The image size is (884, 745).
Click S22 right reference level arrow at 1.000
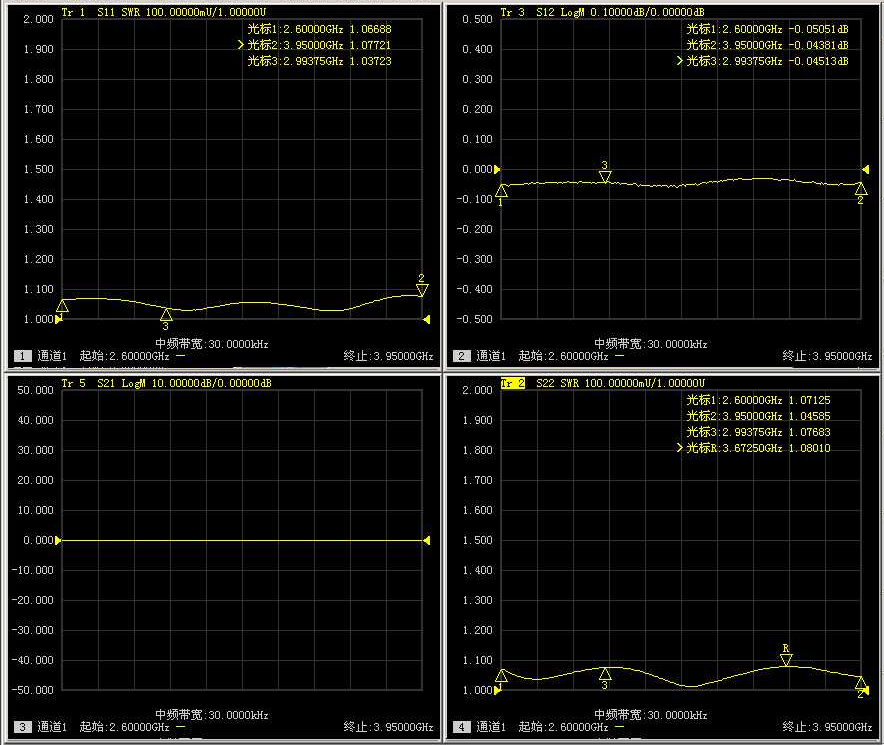click(x=865, y=690)
